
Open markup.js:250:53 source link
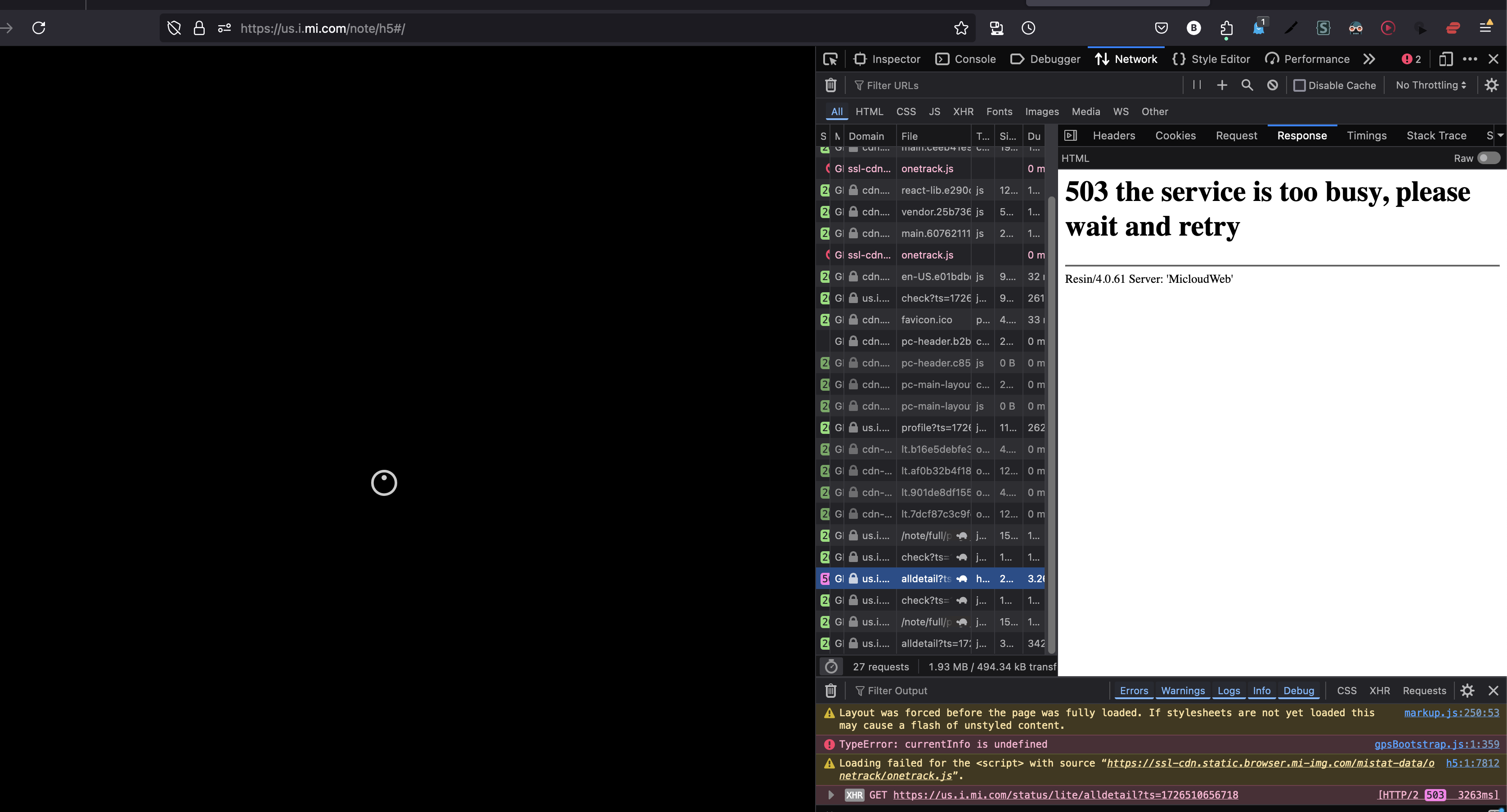click(1451, 713)
